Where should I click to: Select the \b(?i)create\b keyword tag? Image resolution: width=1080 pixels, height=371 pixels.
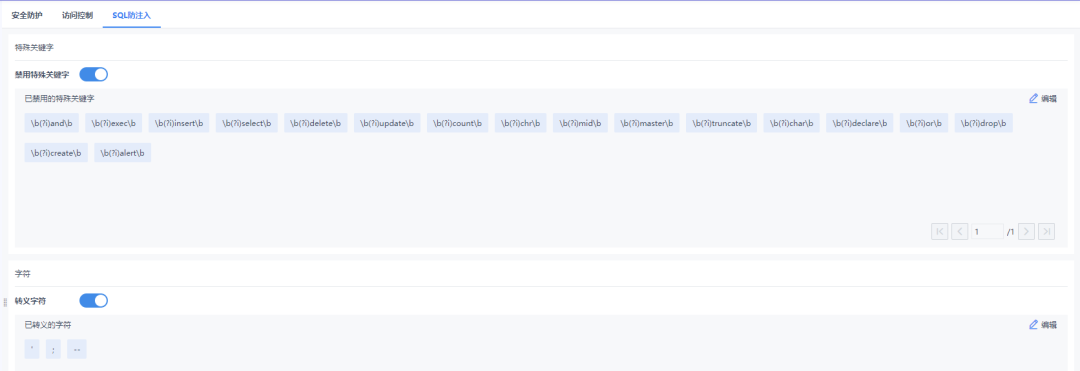[x=56, y=153]
